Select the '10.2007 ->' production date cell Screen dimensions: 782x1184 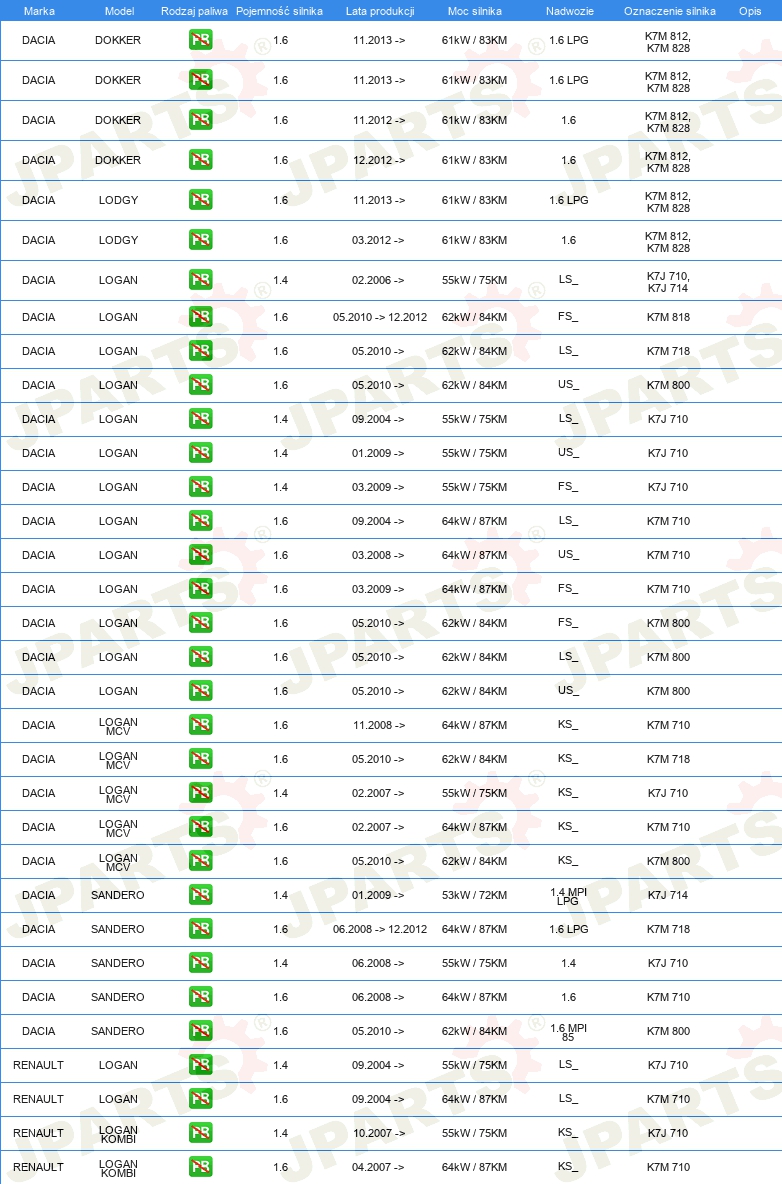click(379, 1133)
